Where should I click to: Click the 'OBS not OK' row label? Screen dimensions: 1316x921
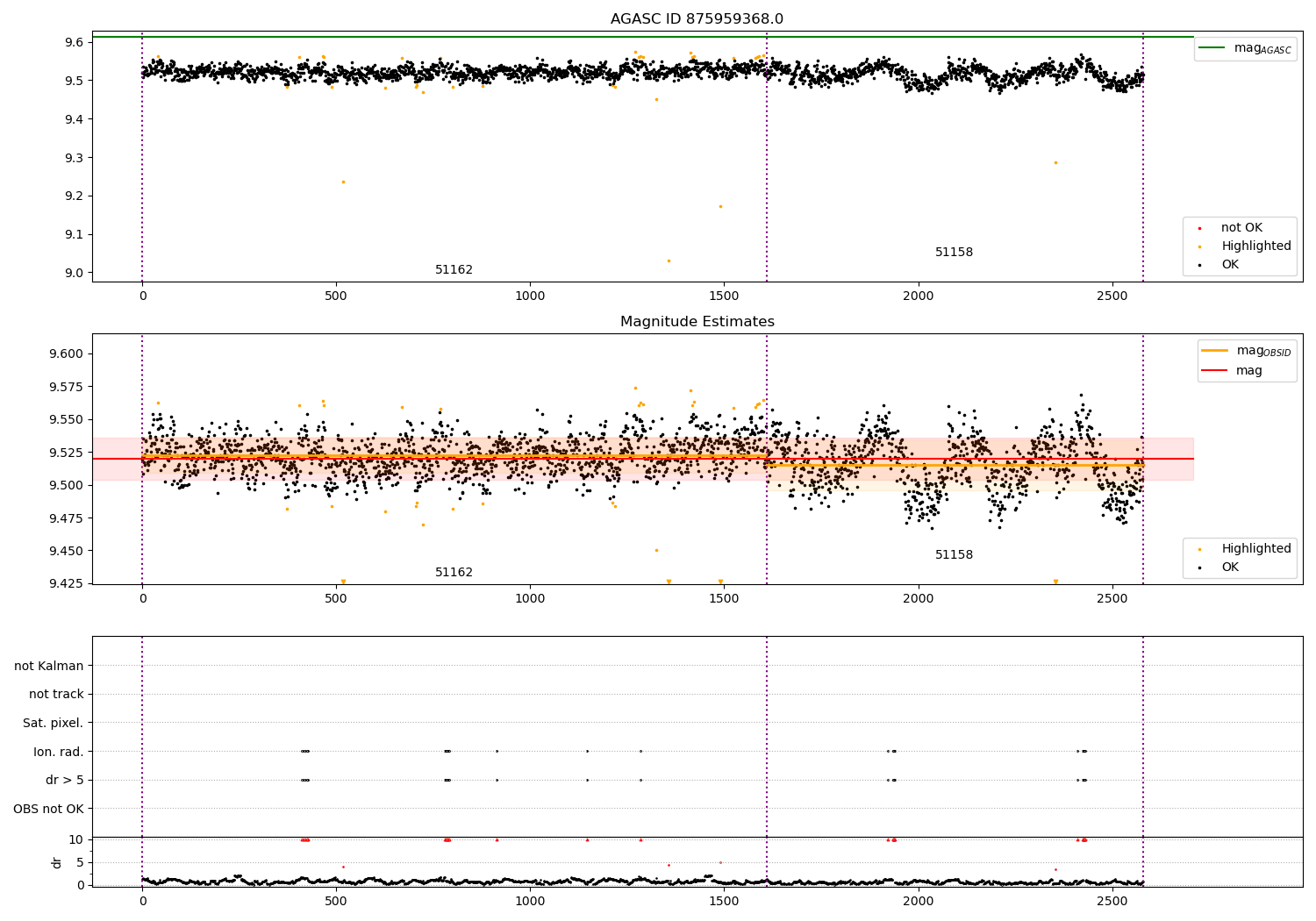point(48,809)
